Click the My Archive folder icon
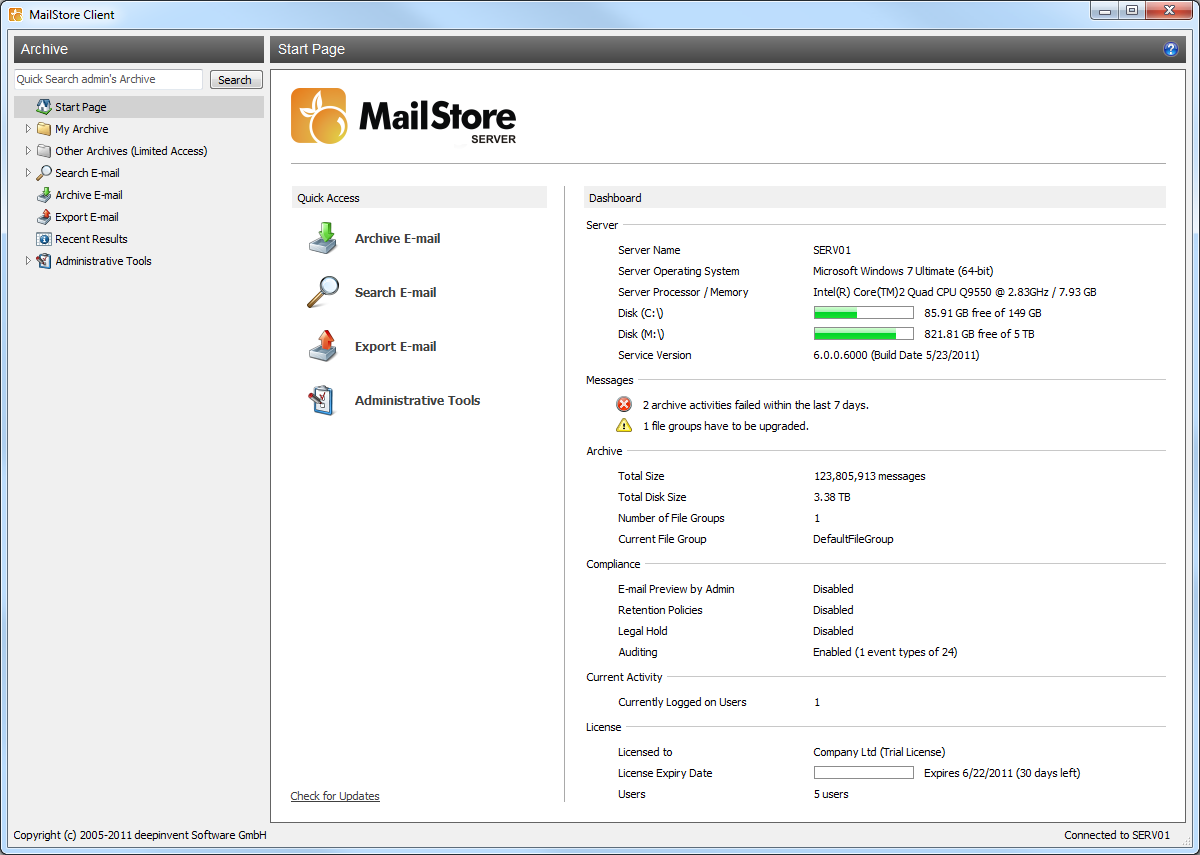 click(44, 129)
